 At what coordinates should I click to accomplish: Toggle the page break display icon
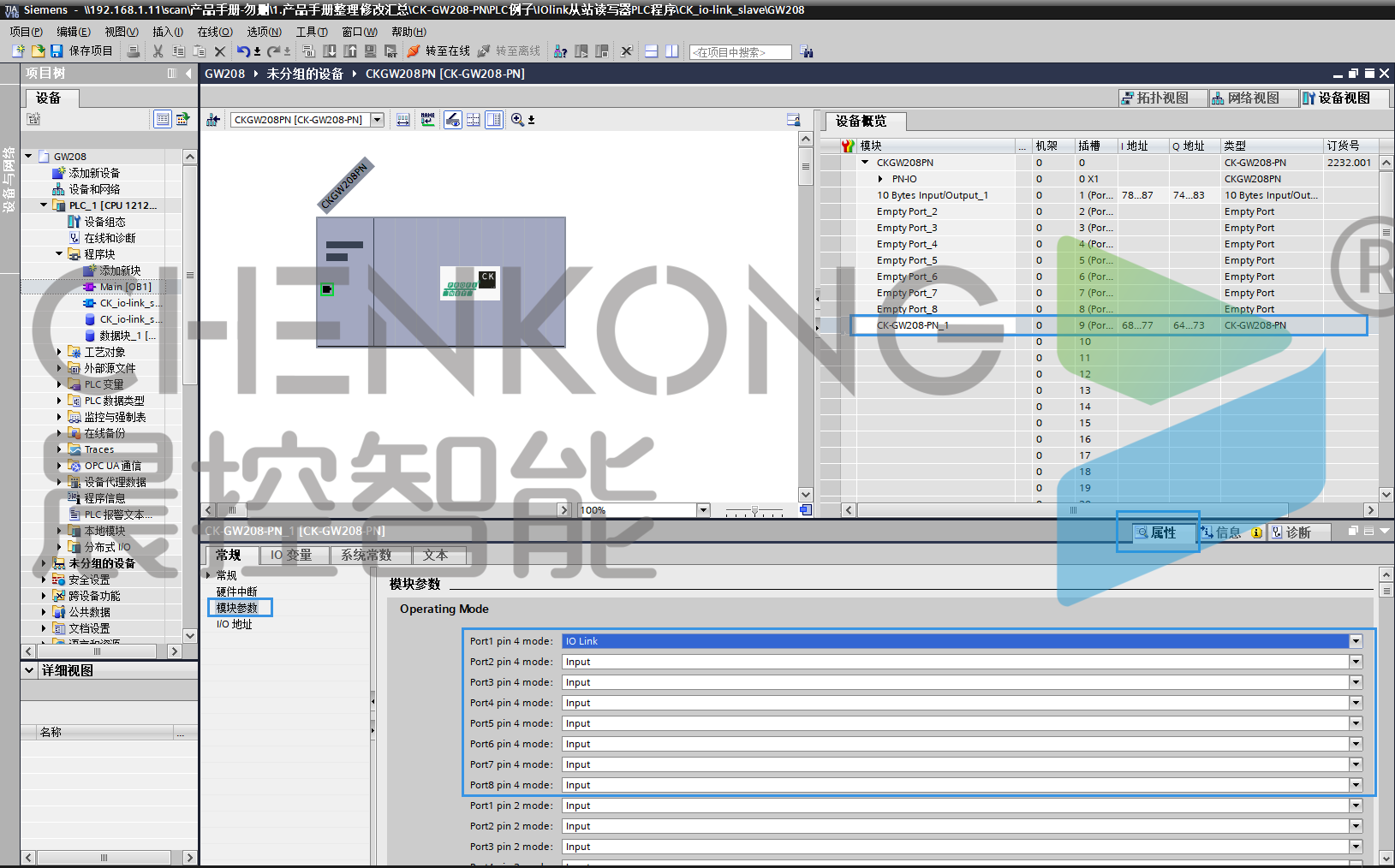[x=473, y=120]
